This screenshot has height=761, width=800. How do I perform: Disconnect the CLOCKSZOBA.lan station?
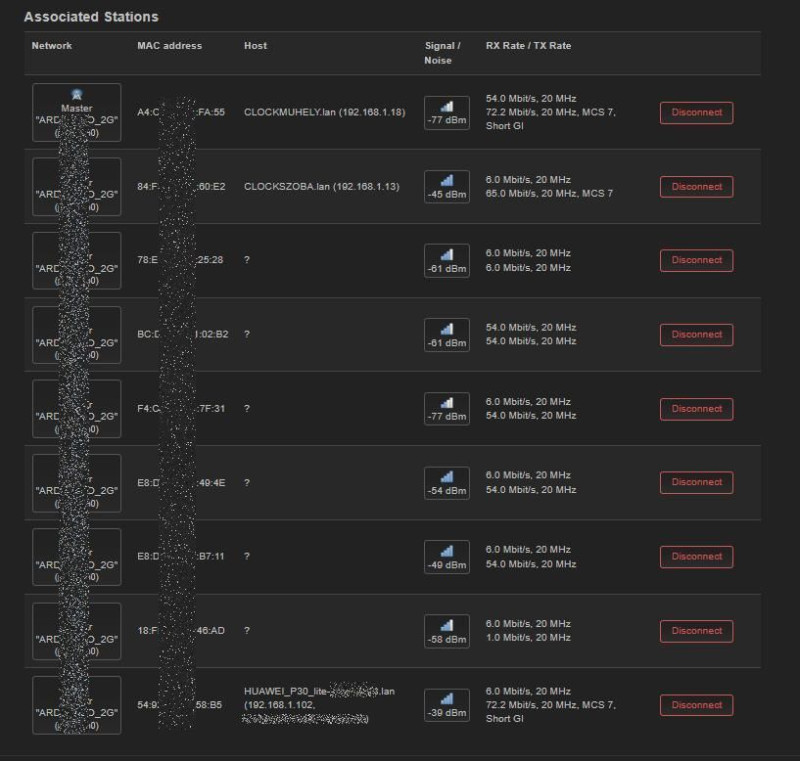click(x=696, y=187)
